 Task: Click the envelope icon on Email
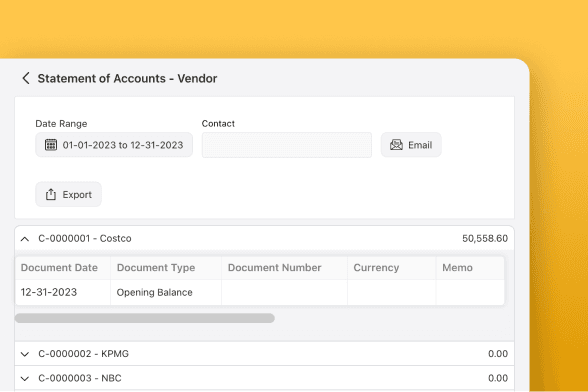tap(396, 145)
